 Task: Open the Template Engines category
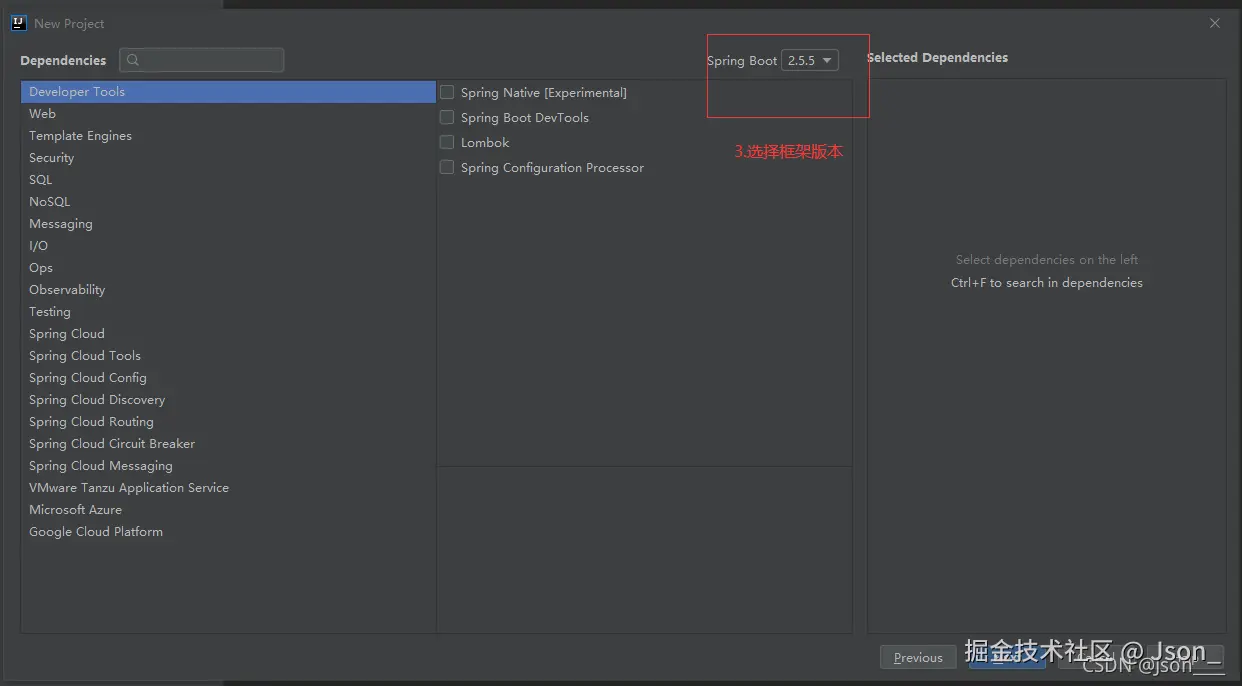coord(228,135)
